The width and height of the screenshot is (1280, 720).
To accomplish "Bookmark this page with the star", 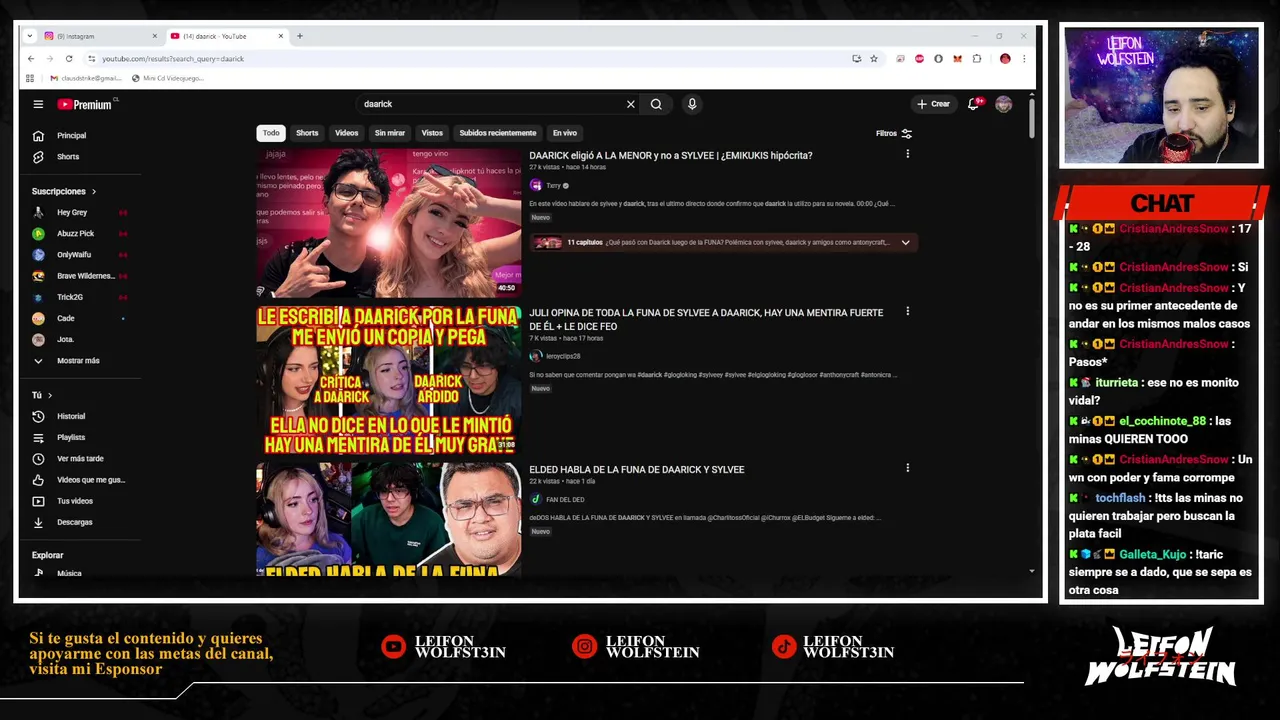I will [873, 59].
